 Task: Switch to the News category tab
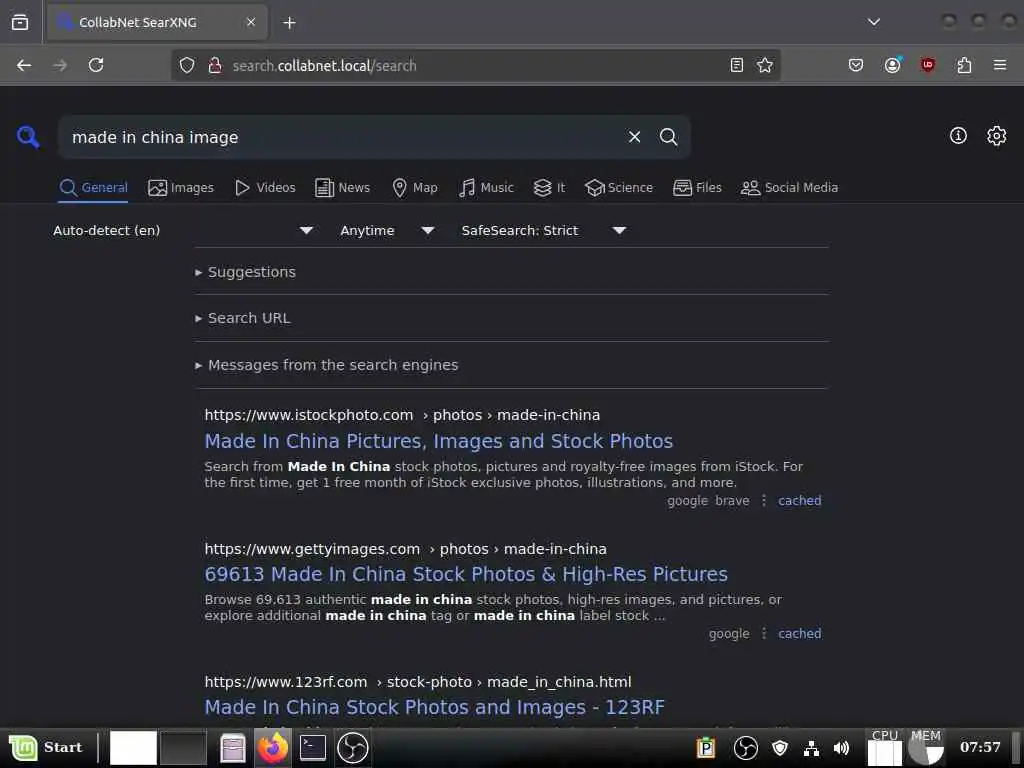(342, 188)
